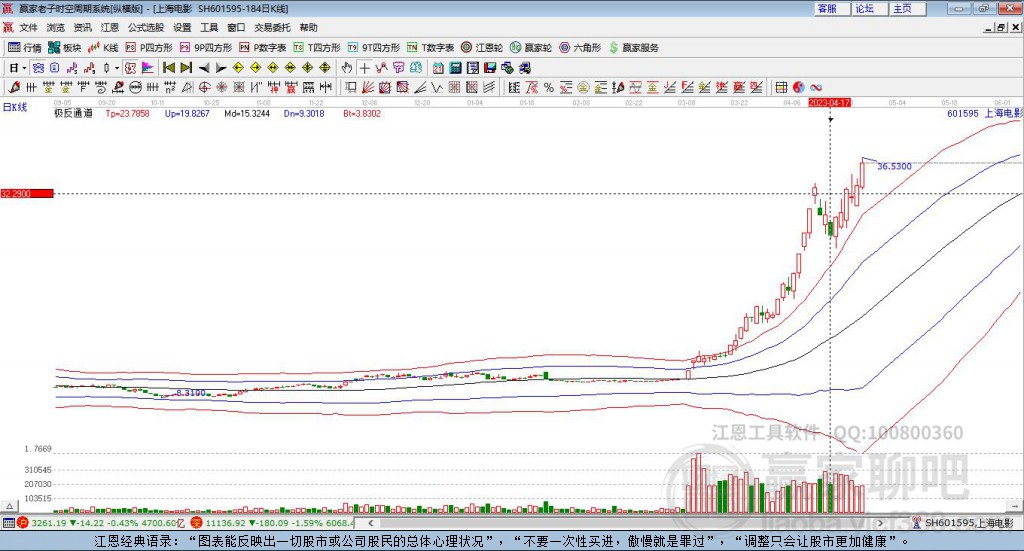This screenshot has width=1024, height=551.
Task: Open the 9T四方形 tool
Action: pos(374,48)
